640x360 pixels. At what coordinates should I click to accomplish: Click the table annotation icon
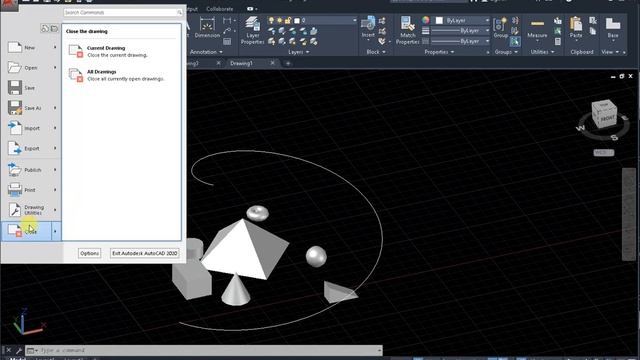coord(227,41)
